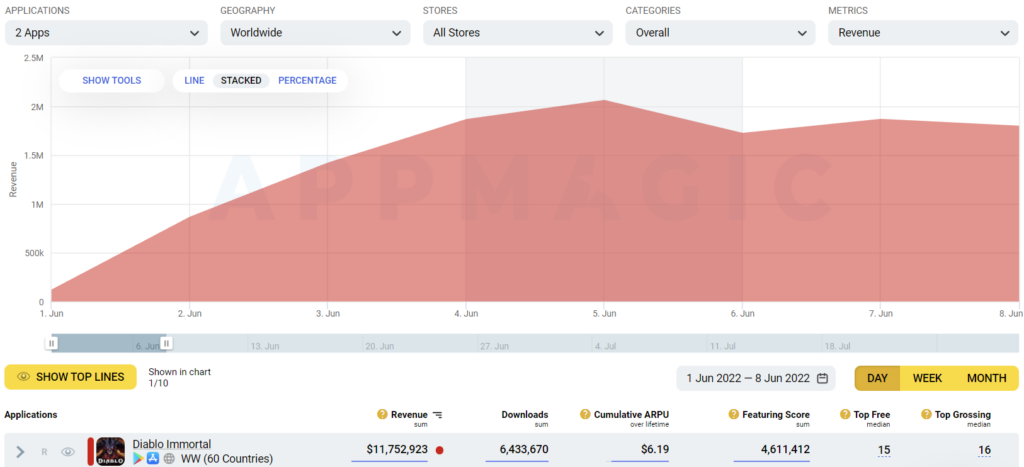This screenshot has height=467, width=1024.
Task: Click the App Store icon for Diablo Immortal
Action: (x=153, y=458)
